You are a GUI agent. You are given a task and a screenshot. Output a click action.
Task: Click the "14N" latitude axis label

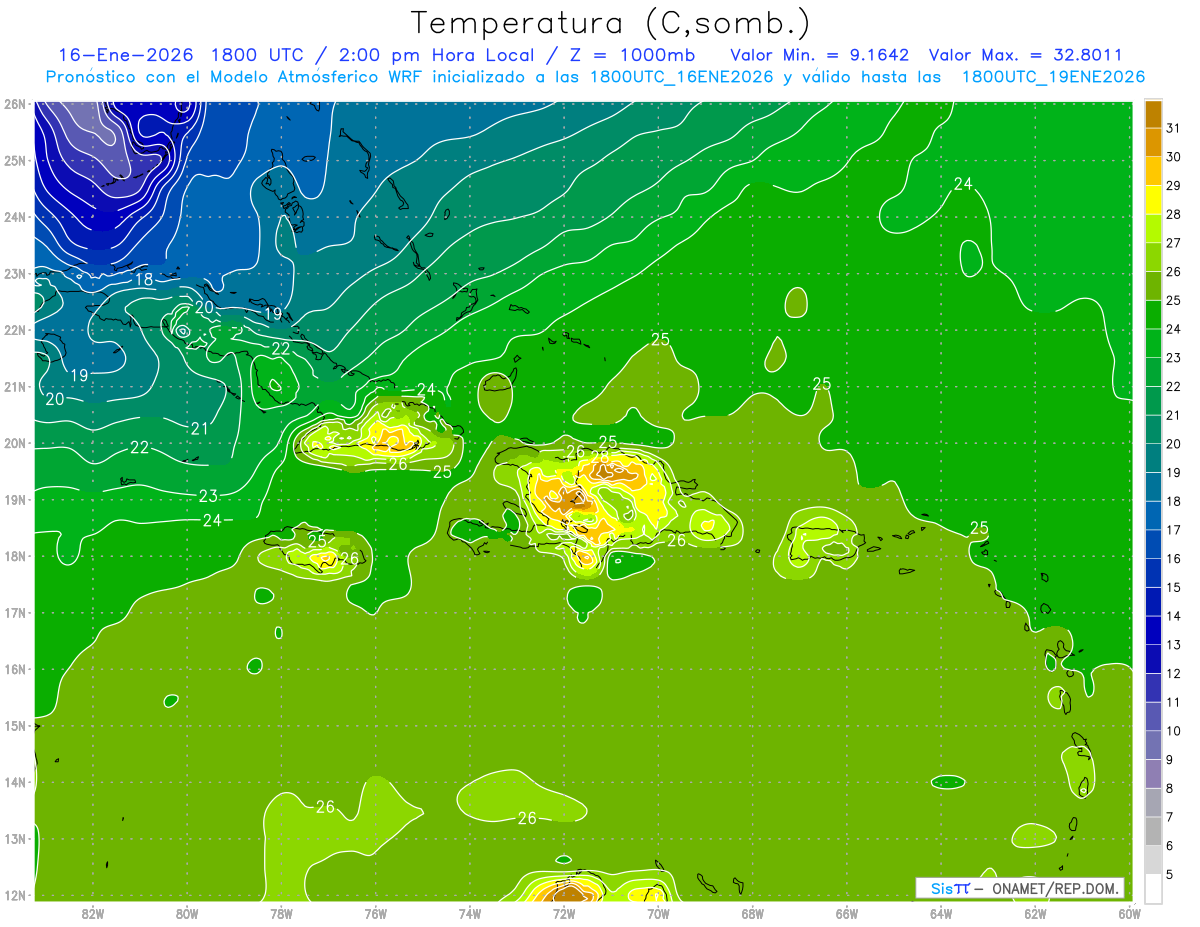pyautogui.click(x=15, y=782)
